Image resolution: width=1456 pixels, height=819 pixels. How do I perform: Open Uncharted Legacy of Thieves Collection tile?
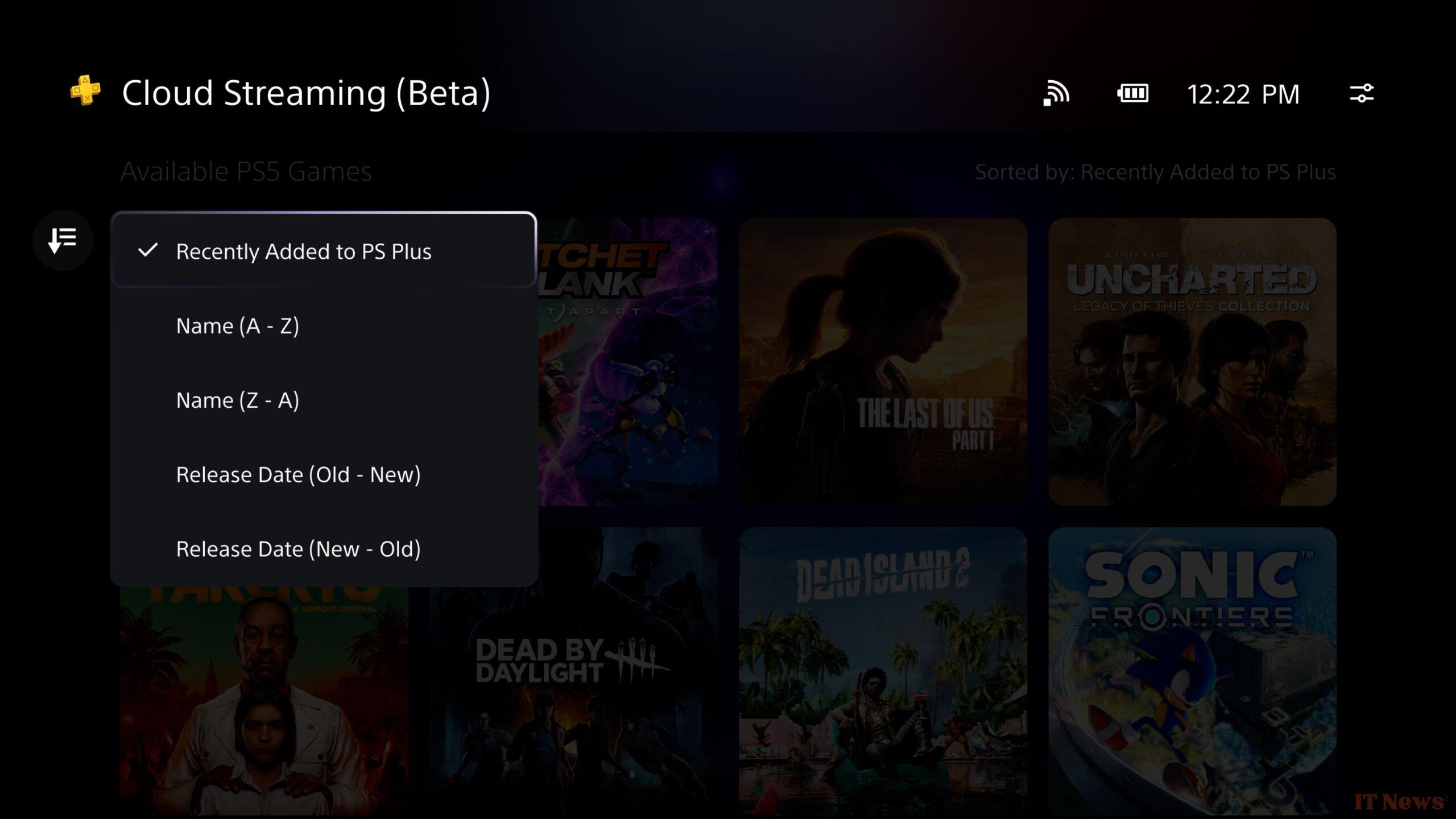click(x=1192, y=362)
